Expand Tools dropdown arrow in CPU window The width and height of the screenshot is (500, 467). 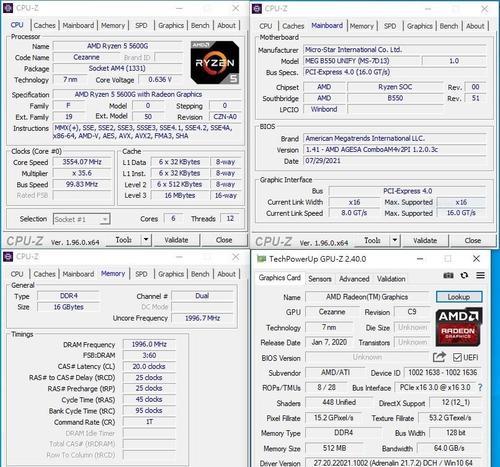(146, 239)
